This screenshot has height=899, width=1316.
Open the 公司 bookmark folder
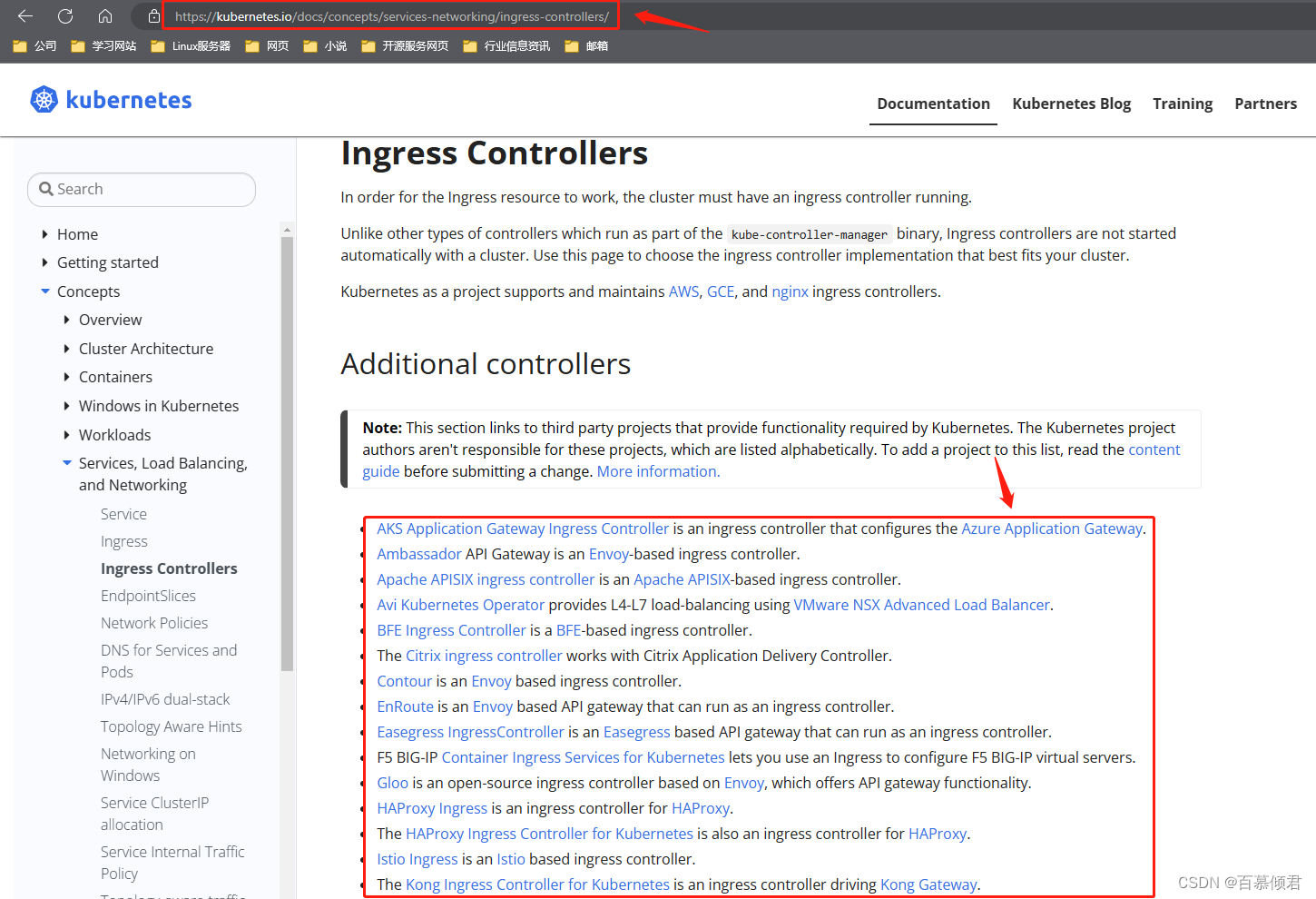(34, 46)
